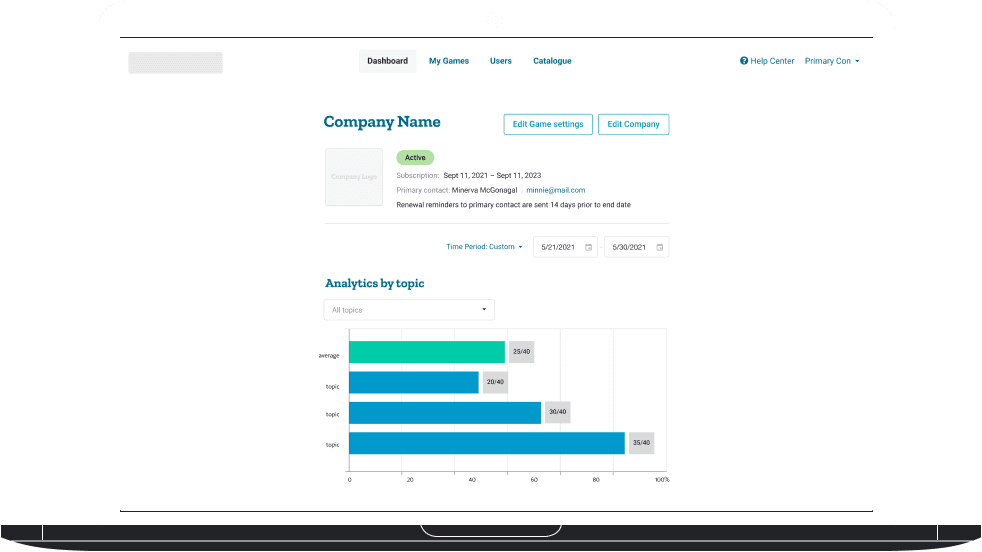Switch to the Catalogue tab

point(552,61)
